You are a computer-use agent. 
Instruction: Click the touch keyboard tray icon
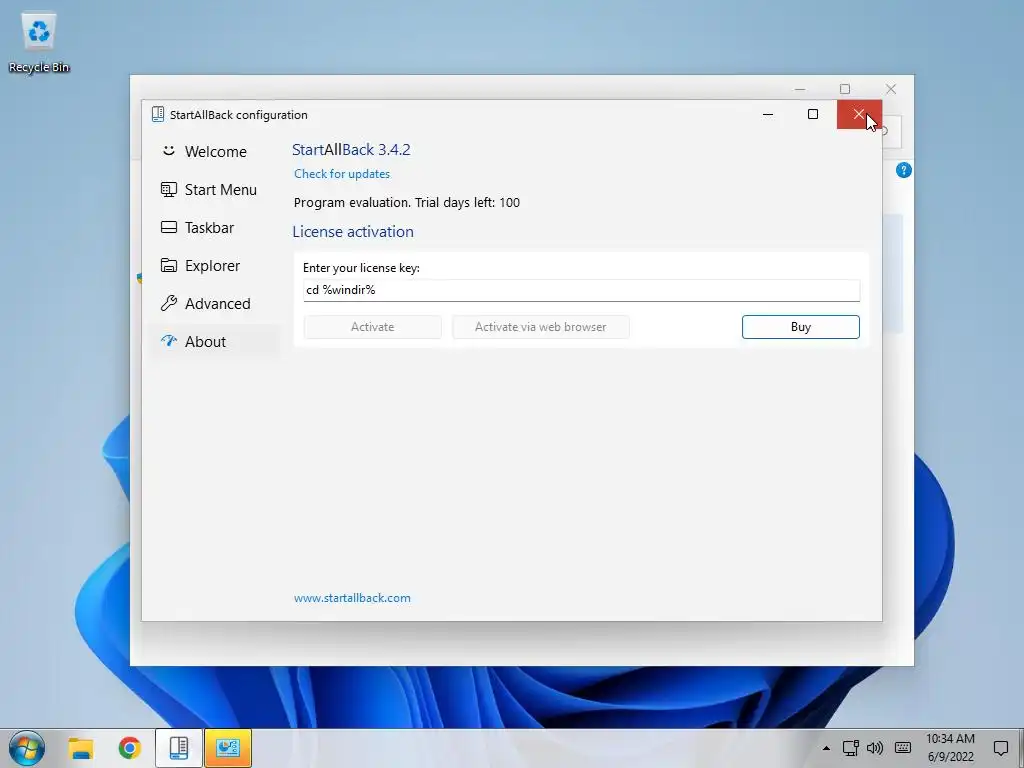pyautogui.click(x=903, y=748)
